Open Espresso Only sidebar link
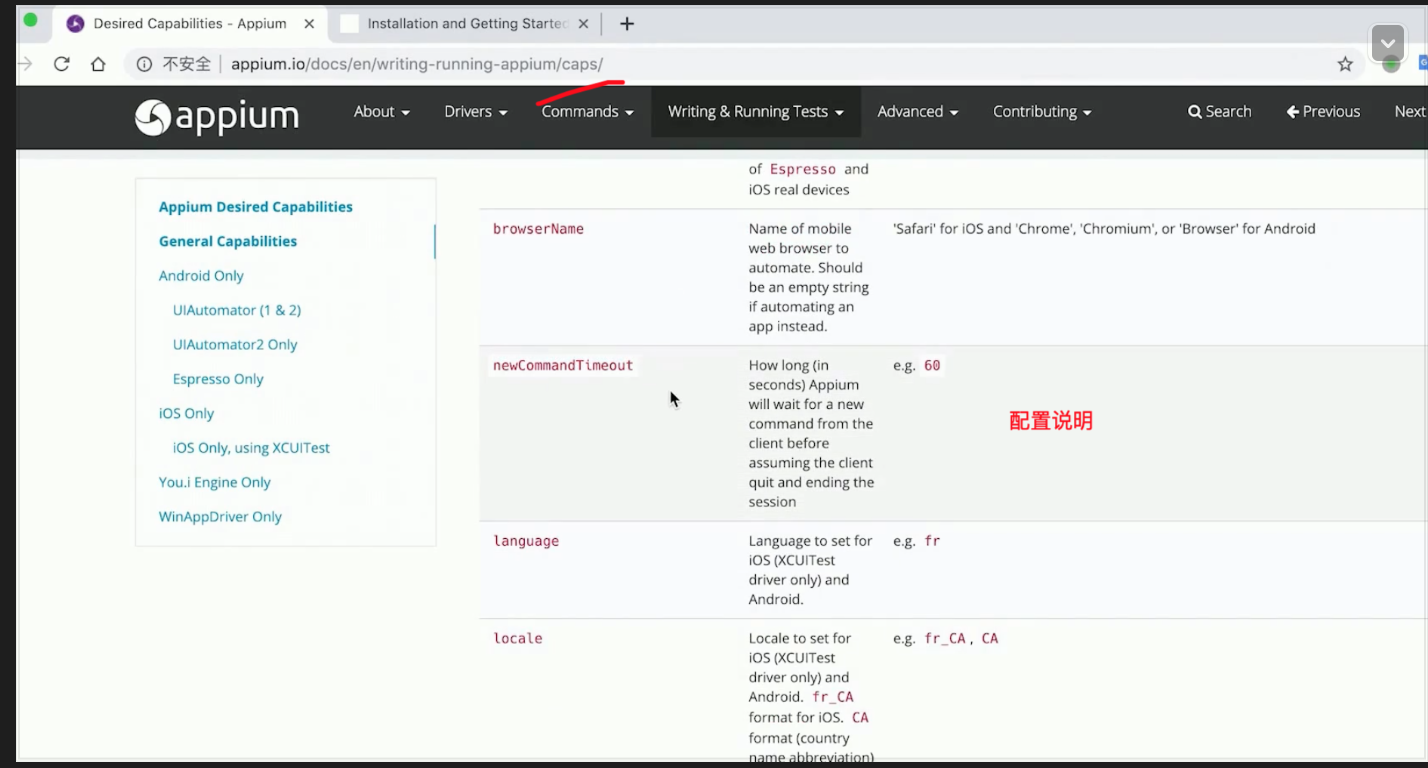Viewport: 1428px width, 768px height. pos(218,379)
